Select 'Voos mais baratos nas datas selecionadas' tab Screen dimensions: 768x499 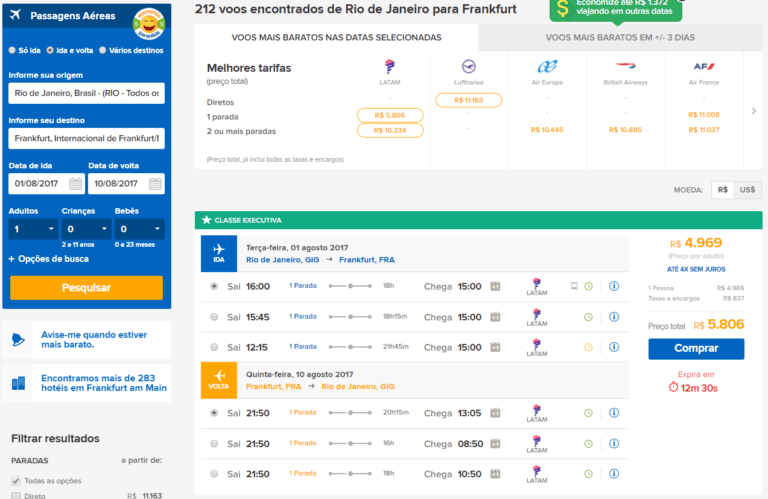pyautogui.click(x=336, y=37)
